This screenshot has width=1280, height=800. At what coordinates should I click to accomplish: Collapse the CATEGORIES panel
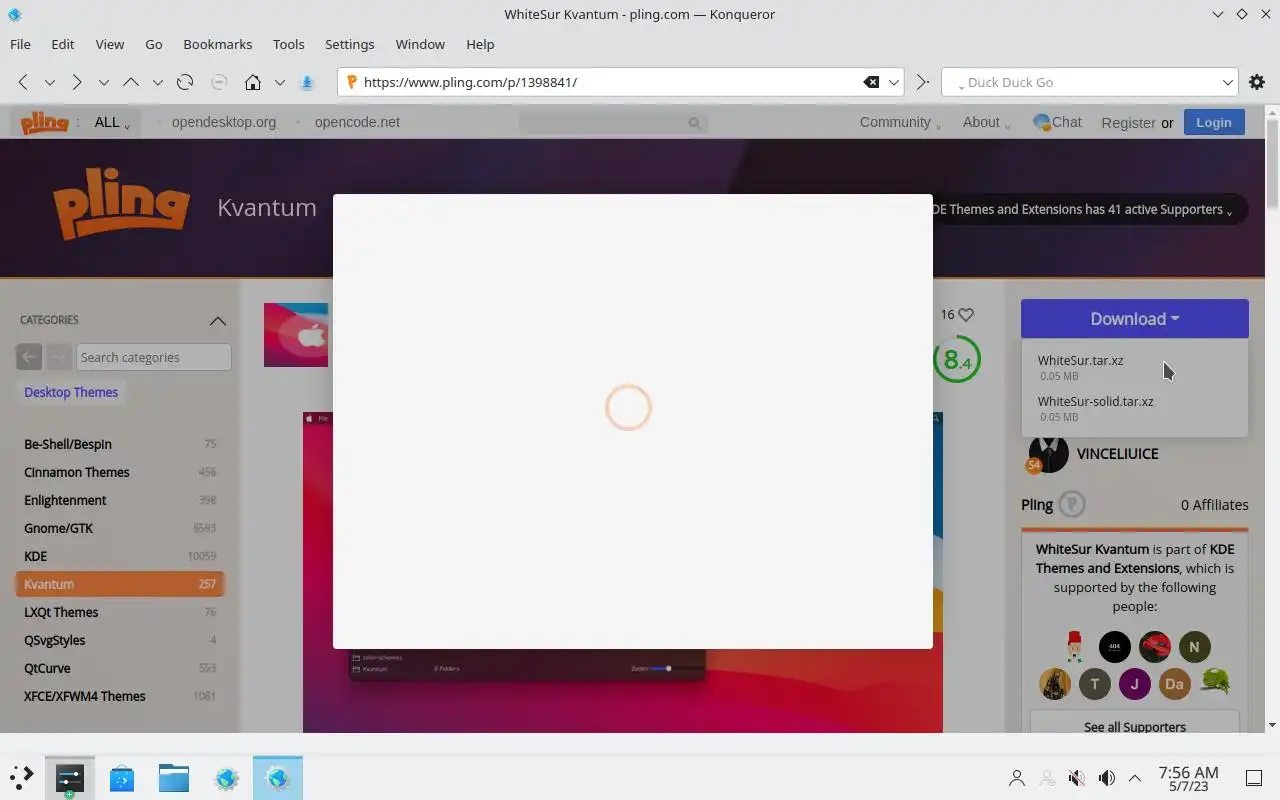pyautogui.click(x=217, y=320)
